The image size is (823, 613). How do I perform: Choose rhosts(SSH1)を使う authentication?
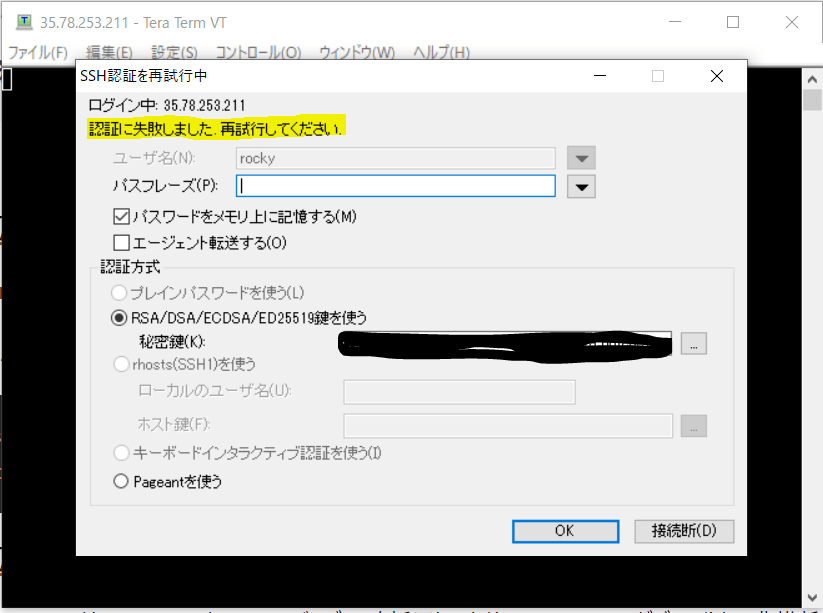[118, 364]
